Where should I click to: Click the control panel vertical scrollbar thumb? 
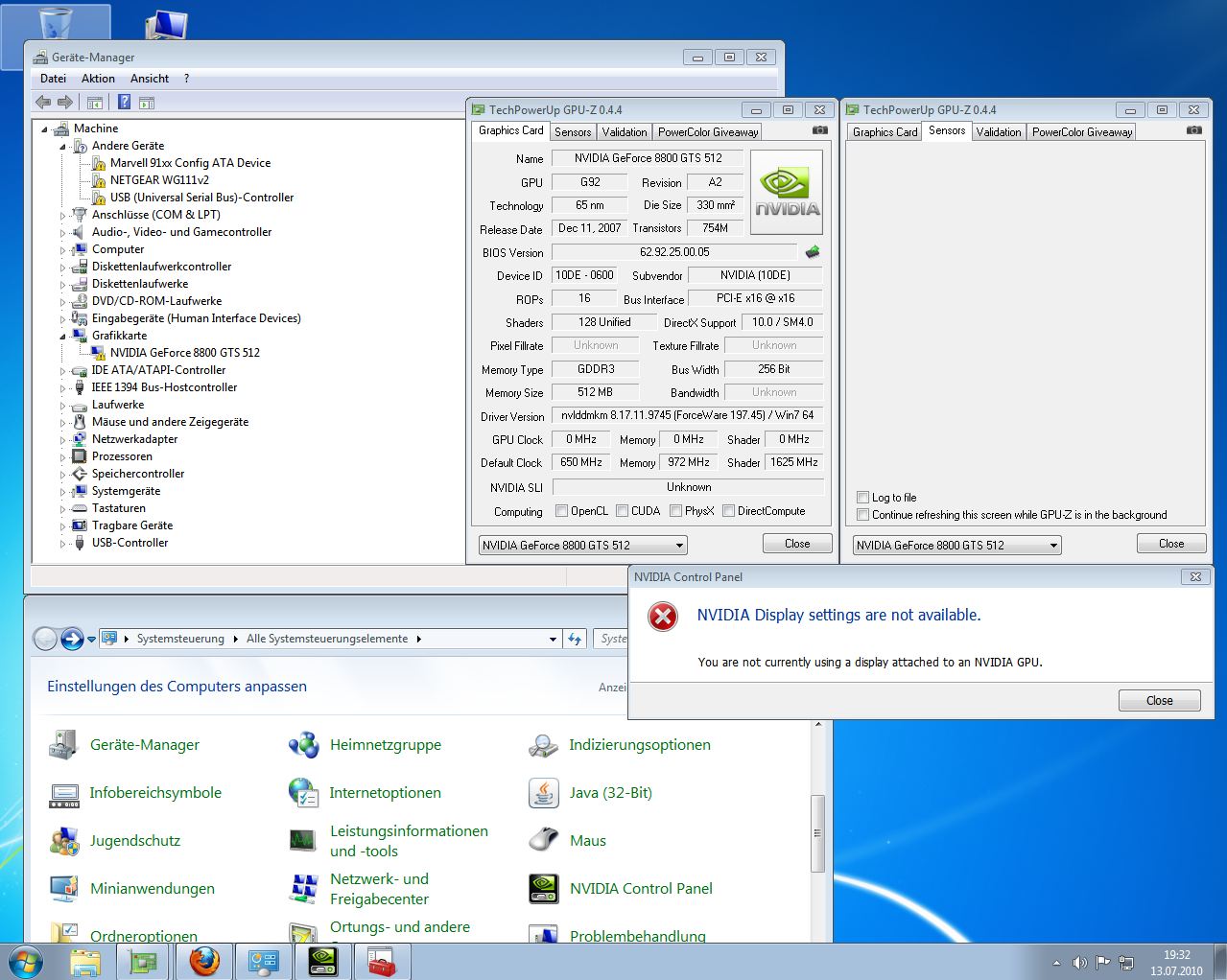(x=817, y=833)
